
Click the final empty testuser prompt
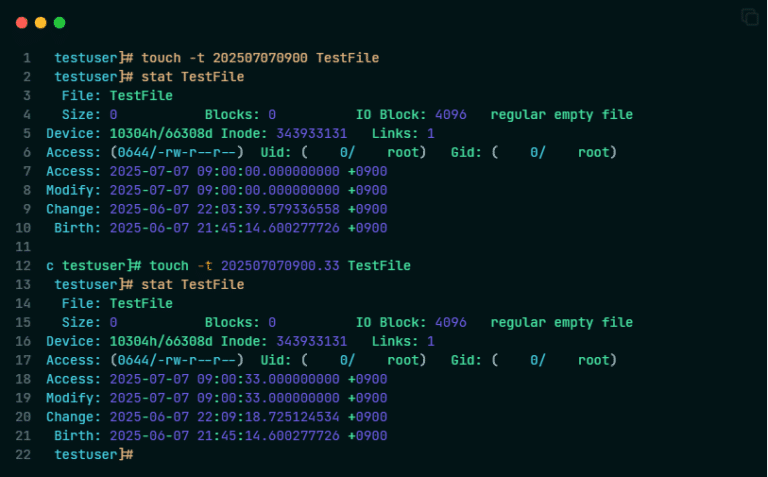click(x=94, y=455)
